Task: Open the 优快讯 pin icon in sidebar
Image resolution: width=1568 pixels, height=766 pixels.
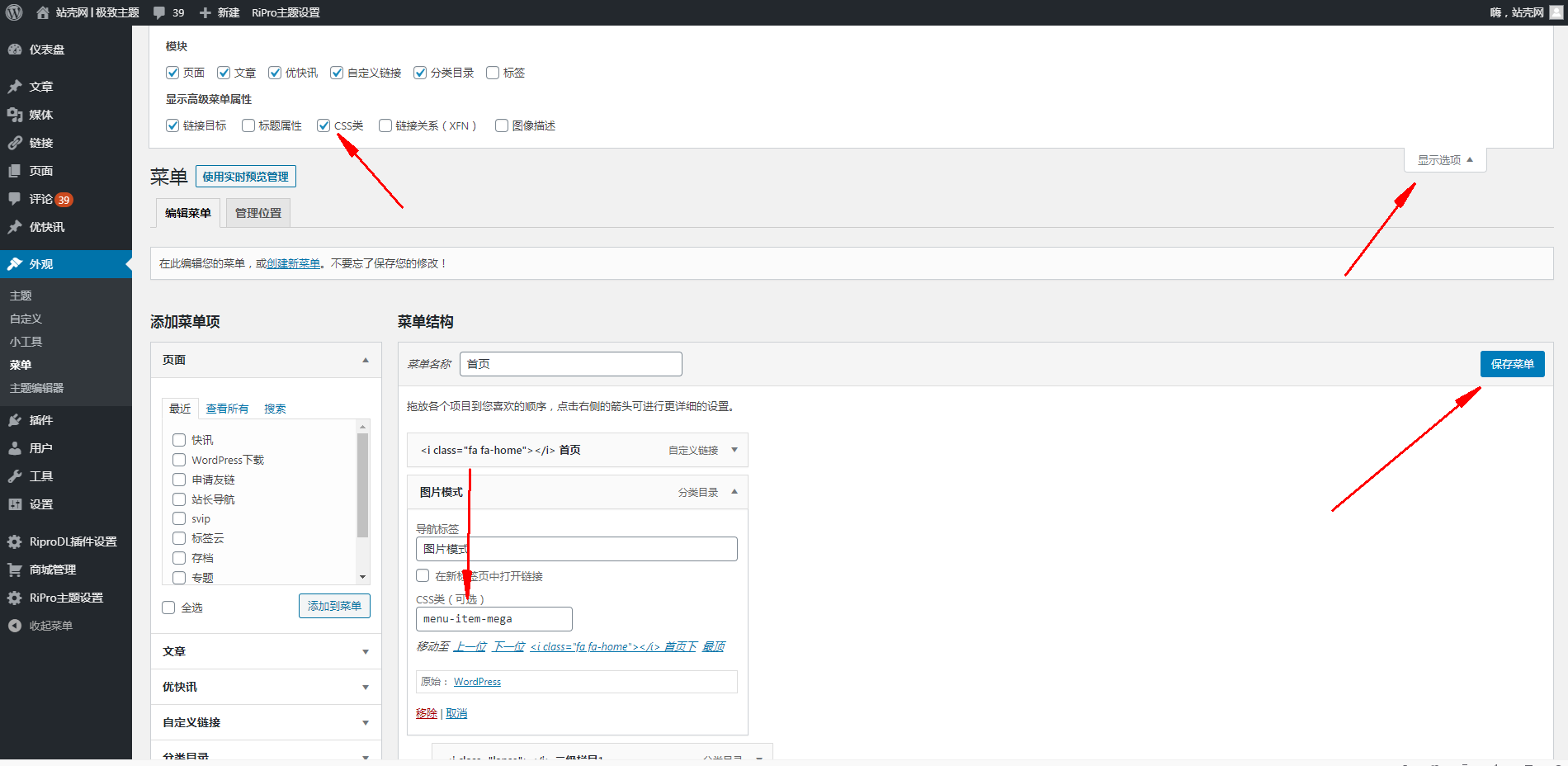Action: click(x=15, y=227)
